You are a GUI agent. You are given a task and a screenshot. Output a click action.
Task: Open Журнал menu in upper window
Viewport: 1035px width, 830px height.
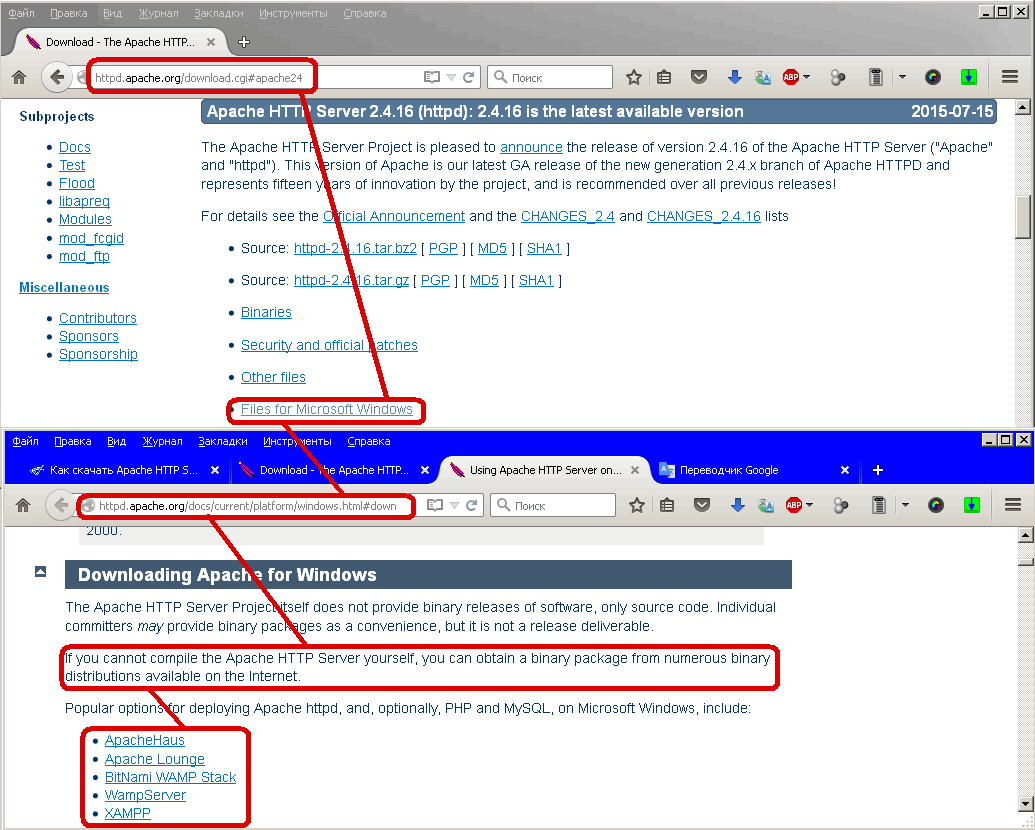pos(158,13)
